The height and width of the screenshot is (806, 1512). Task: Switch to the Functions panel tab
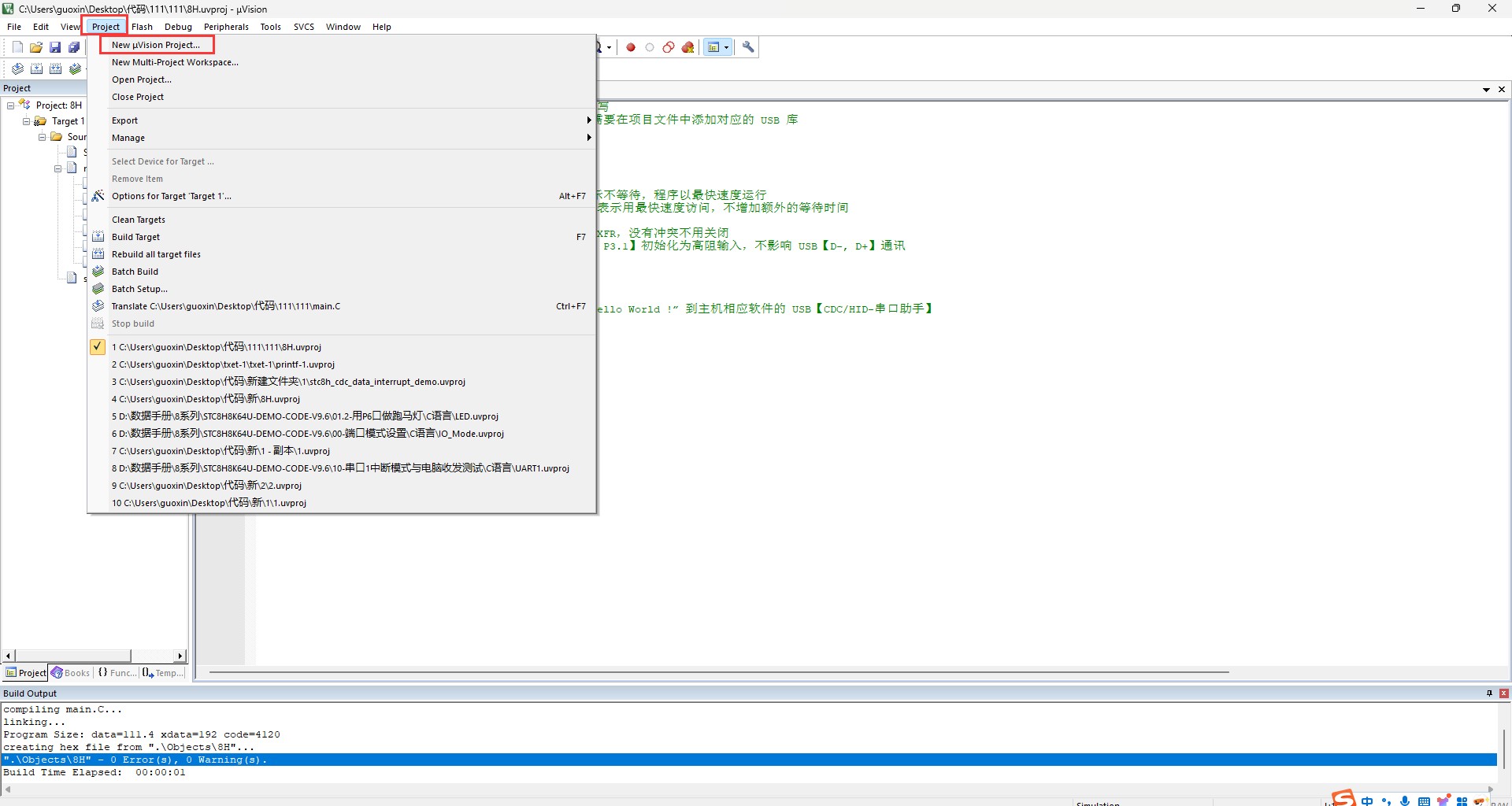(x=117, y=673)
